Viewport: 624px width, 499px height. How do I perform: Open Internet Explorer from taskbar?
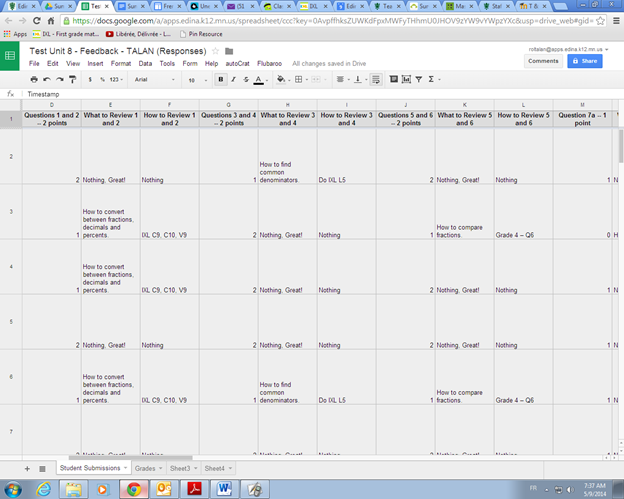tap(43, 489)
